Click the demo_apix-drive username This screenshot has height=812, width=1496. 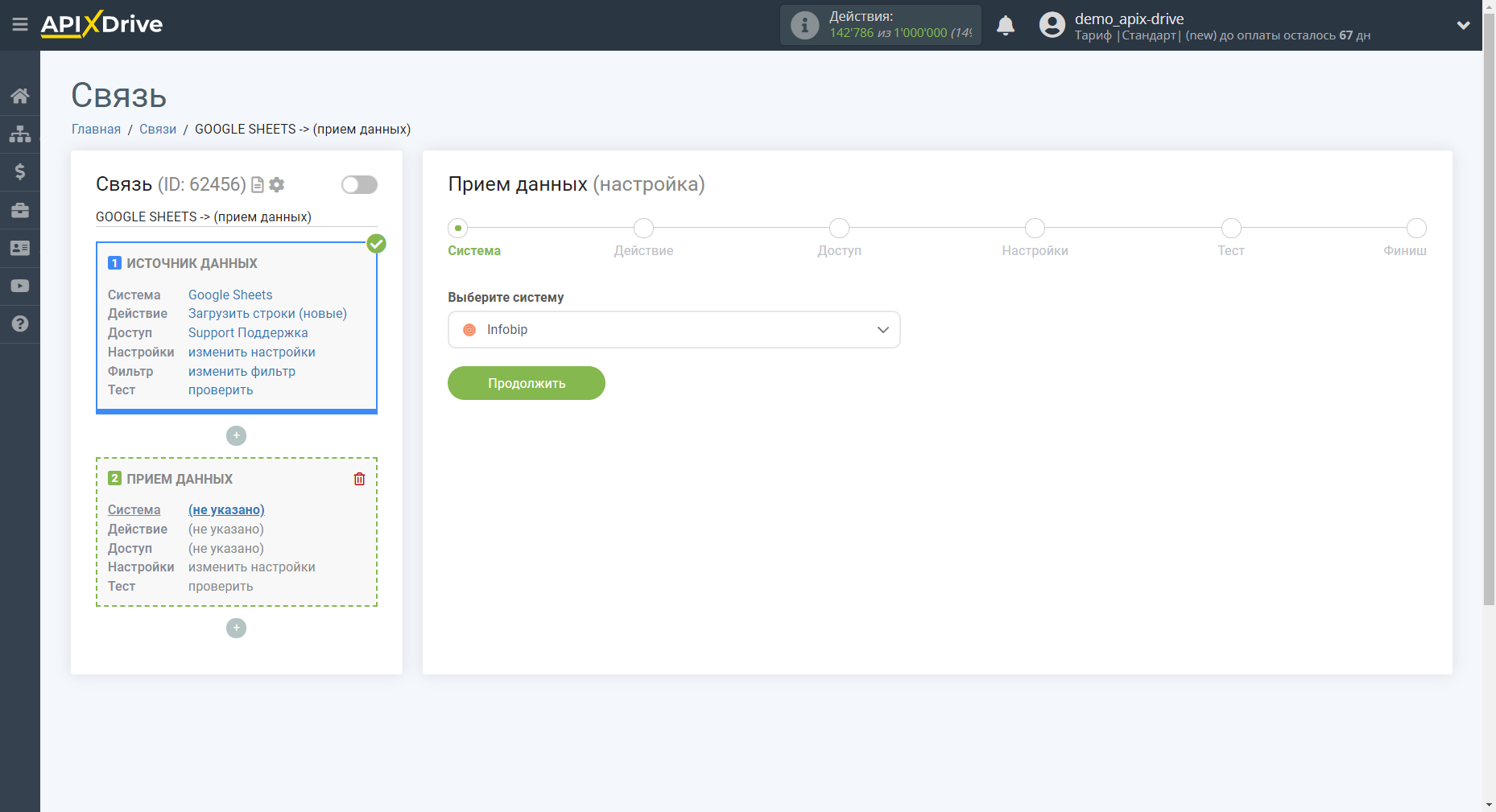[x=1129, y=19]
